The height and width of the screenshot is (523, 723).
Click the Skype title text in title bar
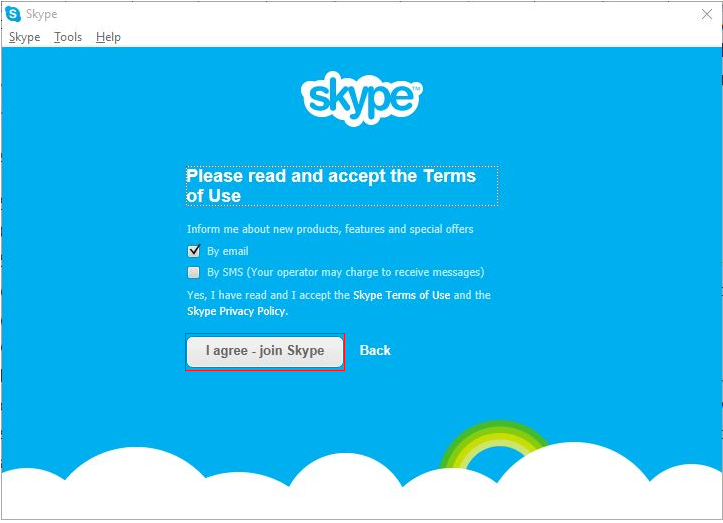click(41, 14)
